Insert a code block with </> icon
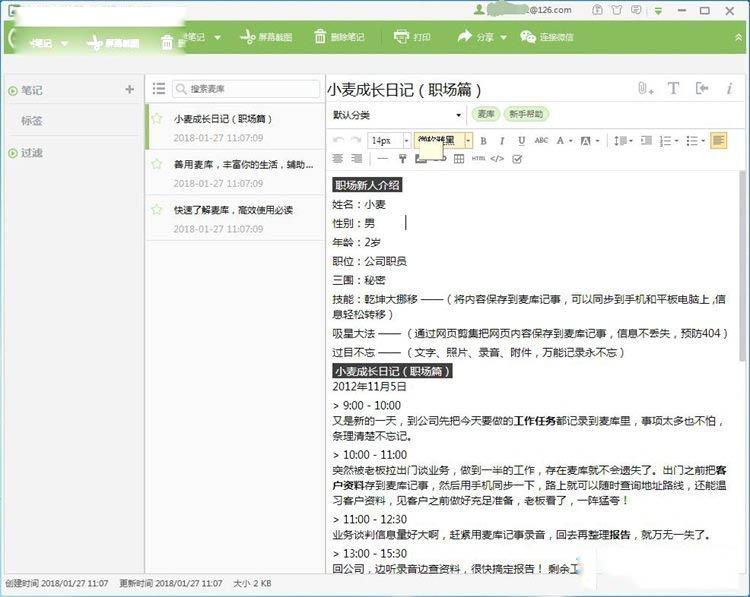Screen dimensions: 750x597 tap(497, 159)
